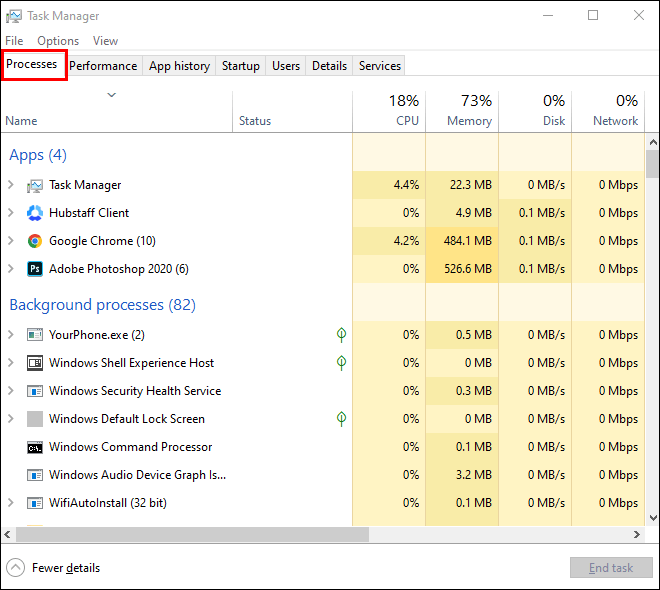Click the Windows Shell Experience Host icon
Viewport: 660px width, 590px height.
point(35,363)
